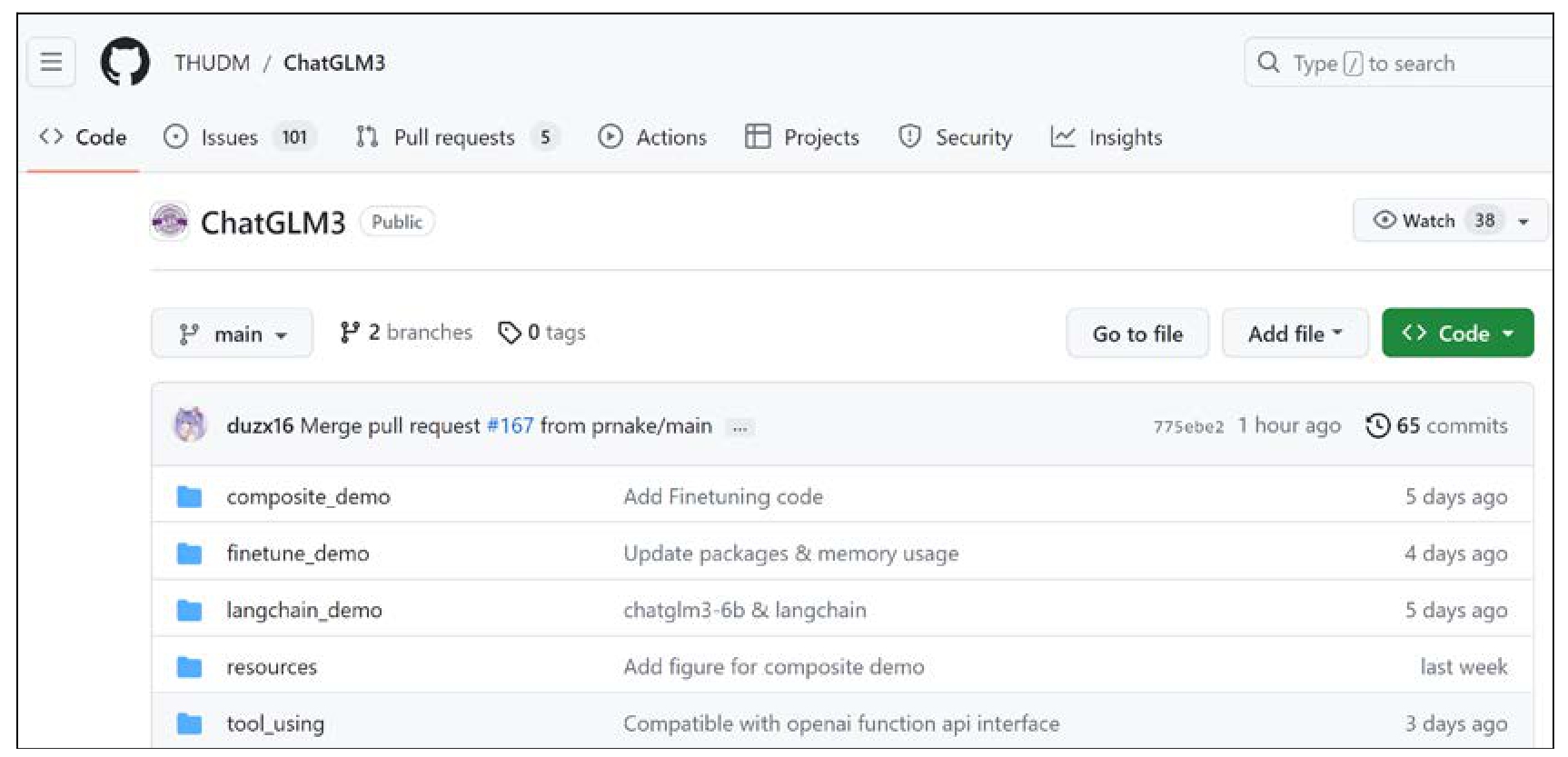1568x757 pixels.
Task: Click the Public visibility badge
Action: pos(397,222)
